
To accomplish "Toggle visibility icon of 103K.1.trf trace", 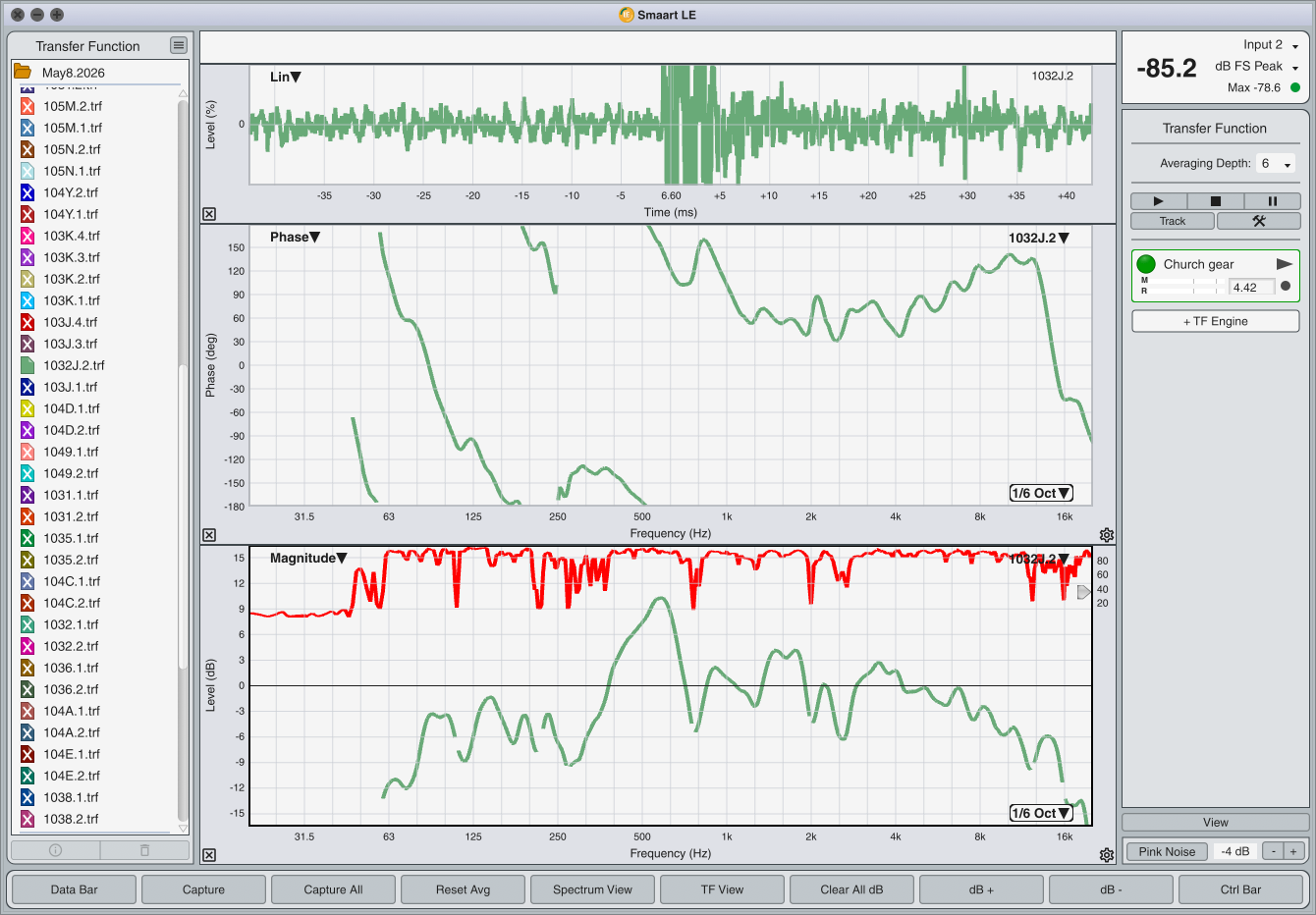I will [27, 300].
